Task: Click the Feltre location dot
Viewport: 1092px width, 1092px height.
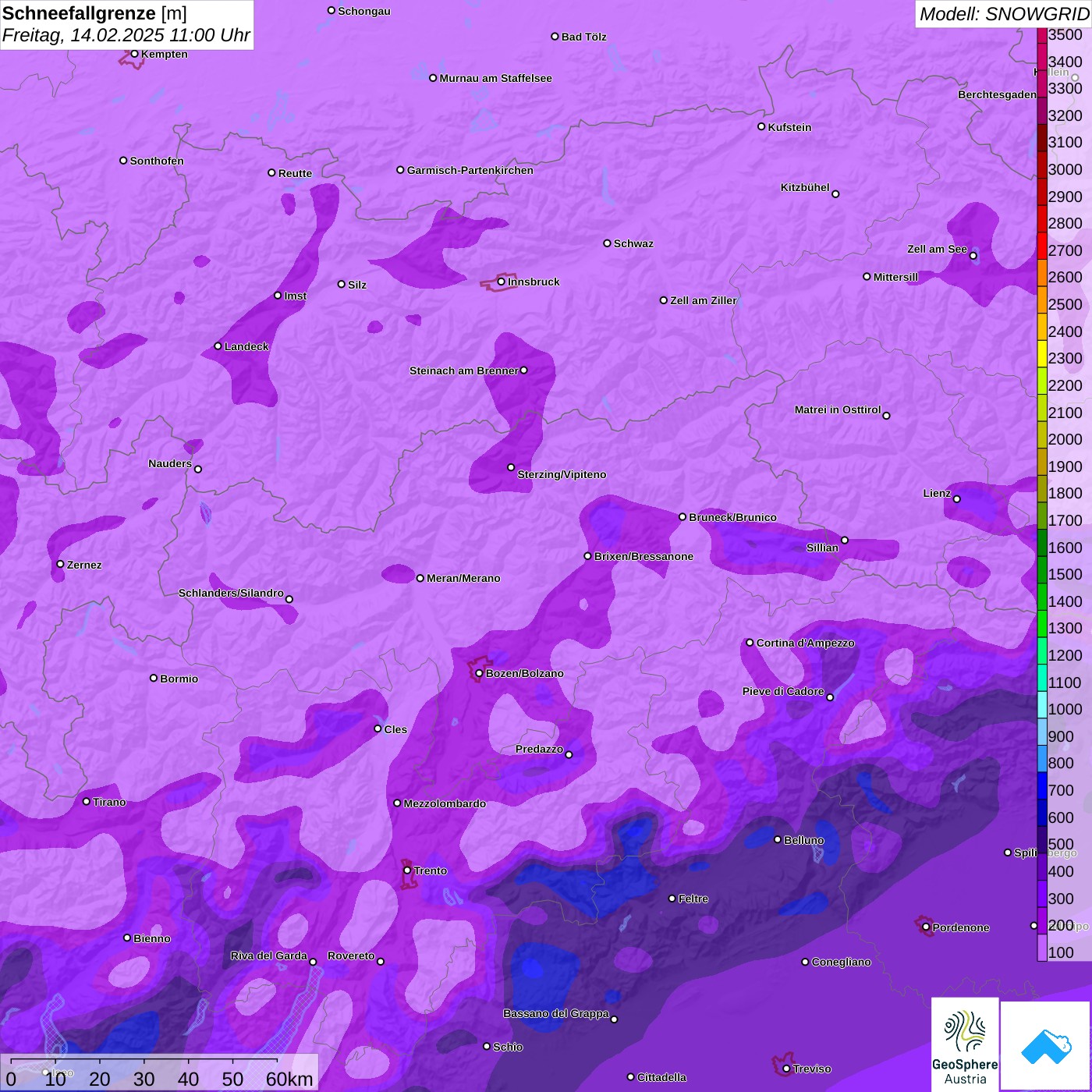Action: pos(672,899)
